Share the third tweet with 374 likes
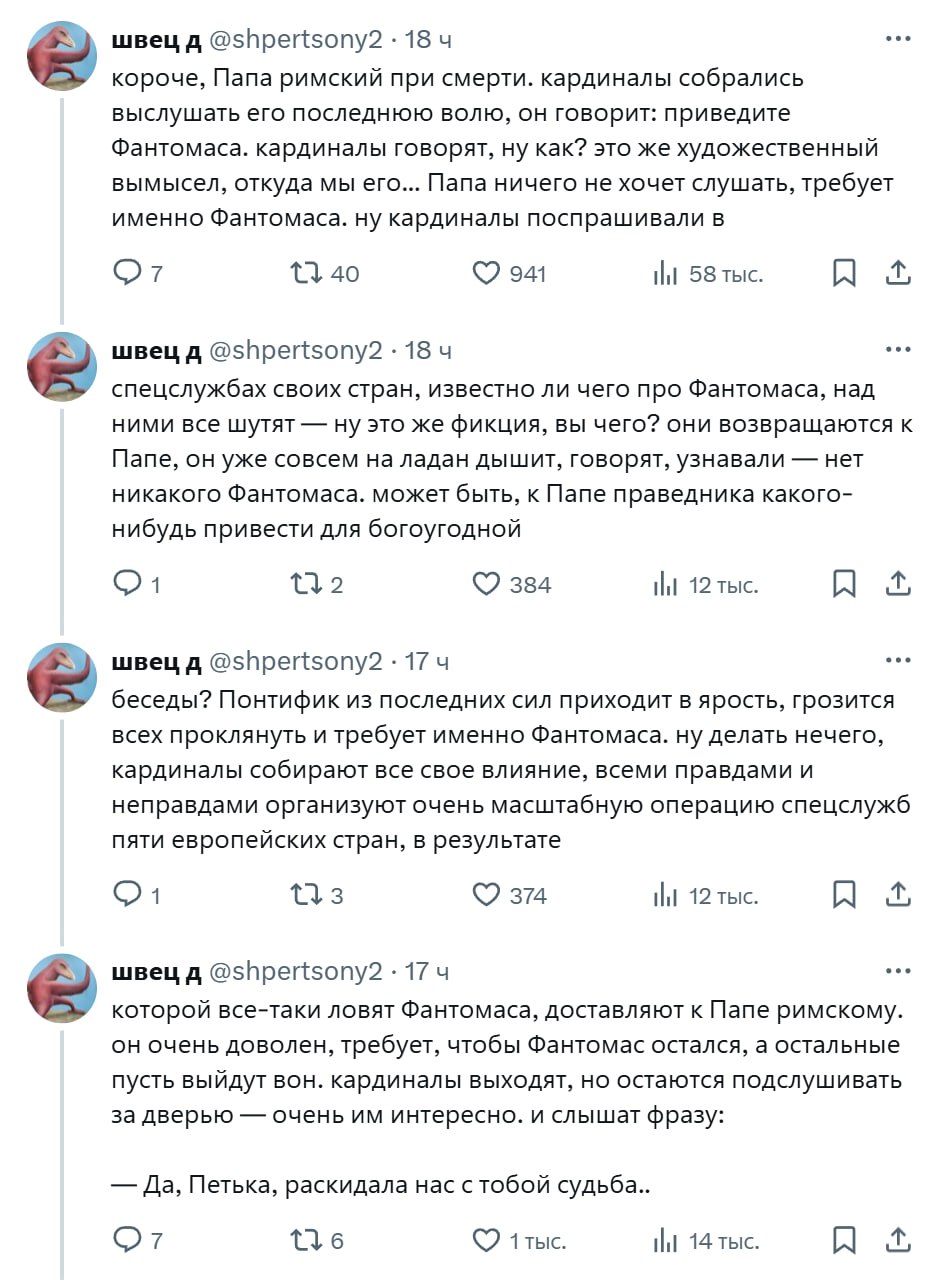Viewport: 940px width, 1280px height. pyautogui.click(x=898, y=895)
